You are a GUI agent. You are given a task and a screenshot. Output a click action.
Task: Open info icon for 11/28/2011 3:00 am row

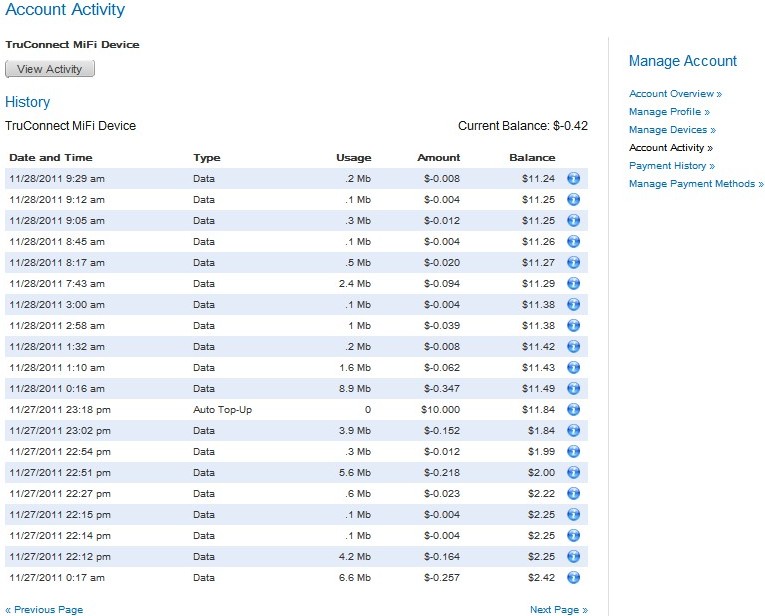point(573,304)
